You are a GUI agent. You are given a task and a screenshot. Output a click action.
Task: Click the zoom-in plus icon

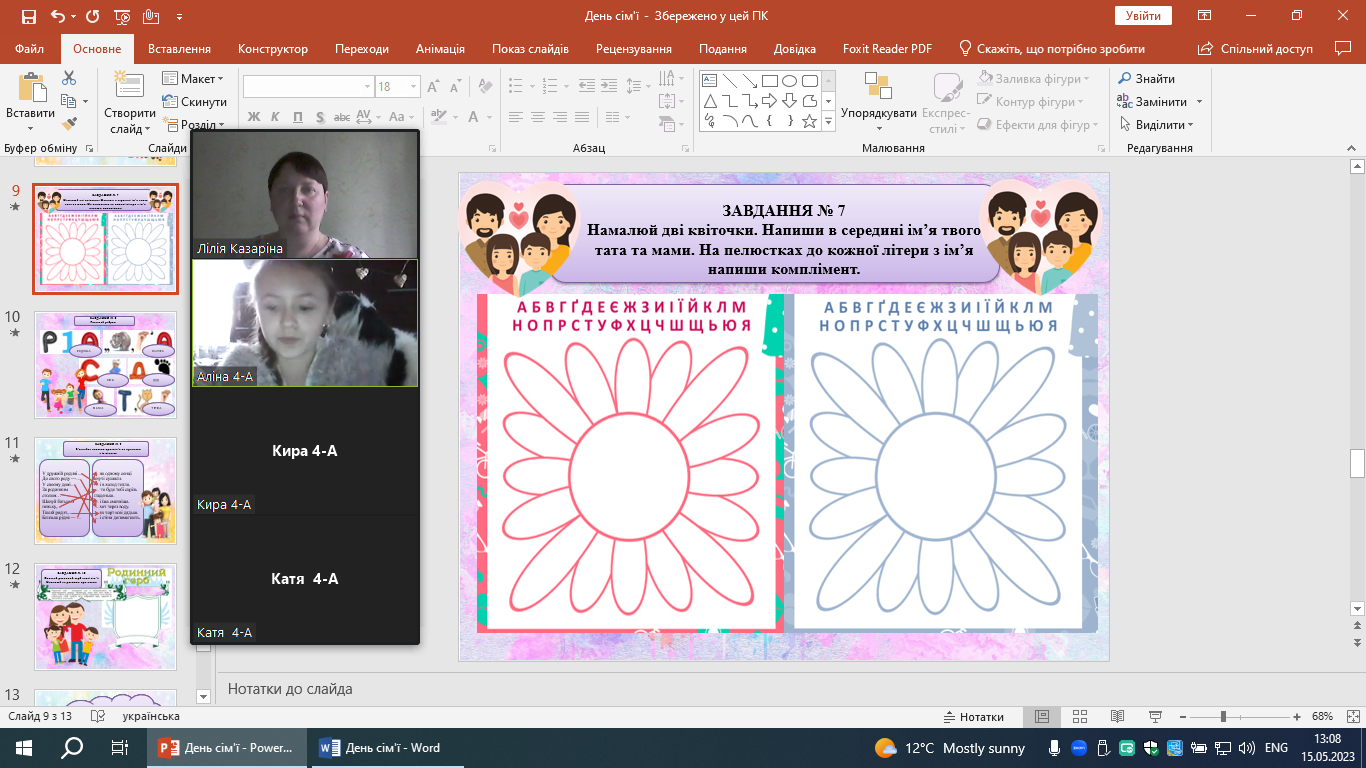tap(1297, 717)
